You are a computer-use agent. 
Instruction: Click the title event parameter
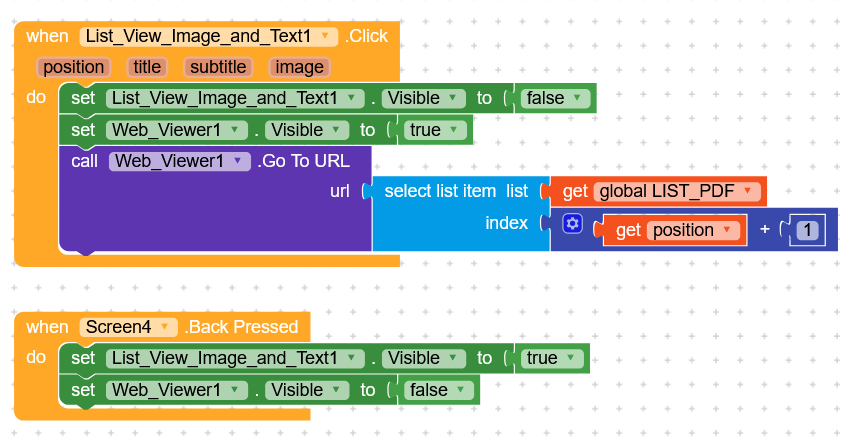(147, 67)
